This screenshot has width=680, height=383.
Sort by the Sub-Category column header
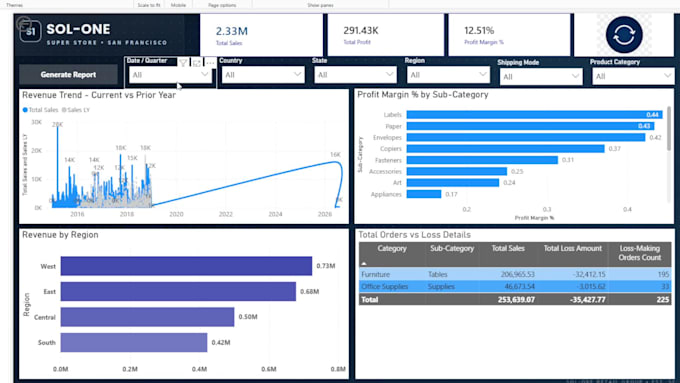point(452,249)
